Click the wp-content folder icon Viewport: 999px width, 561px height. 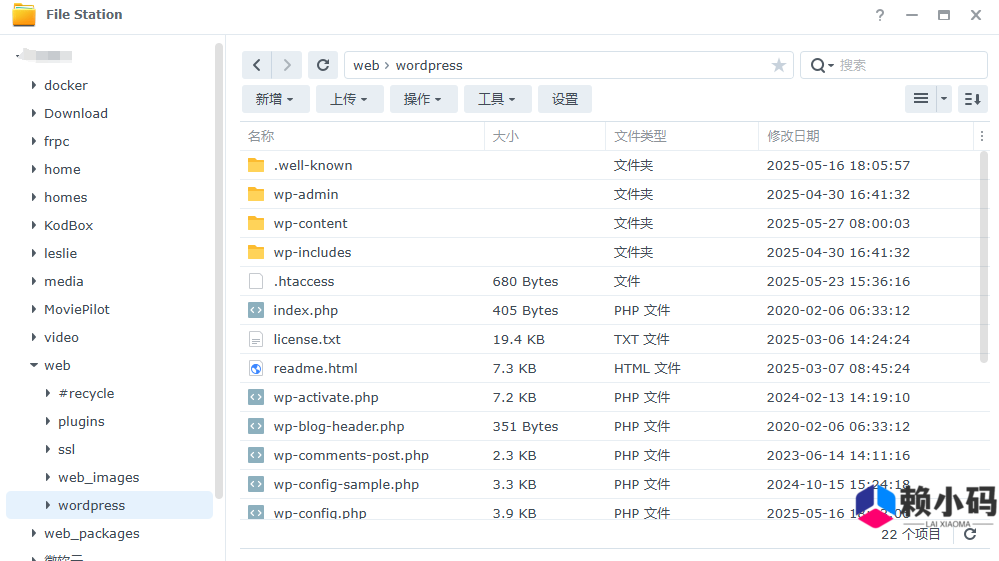pos(256,224)
